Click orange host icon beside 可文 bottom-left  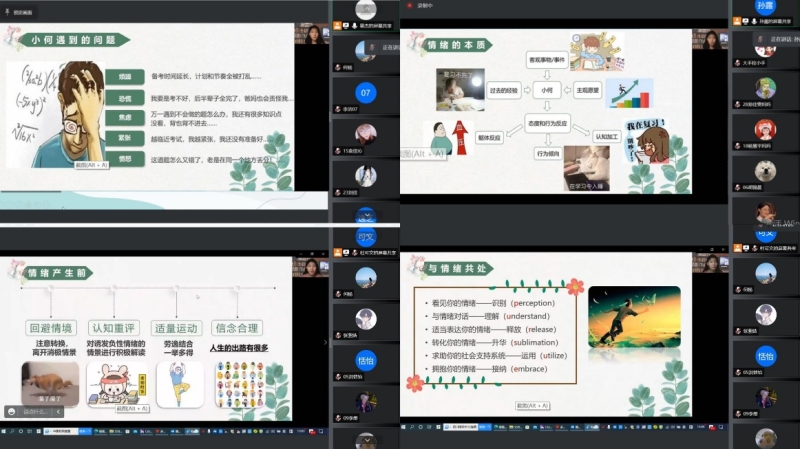tap(337, 253)
